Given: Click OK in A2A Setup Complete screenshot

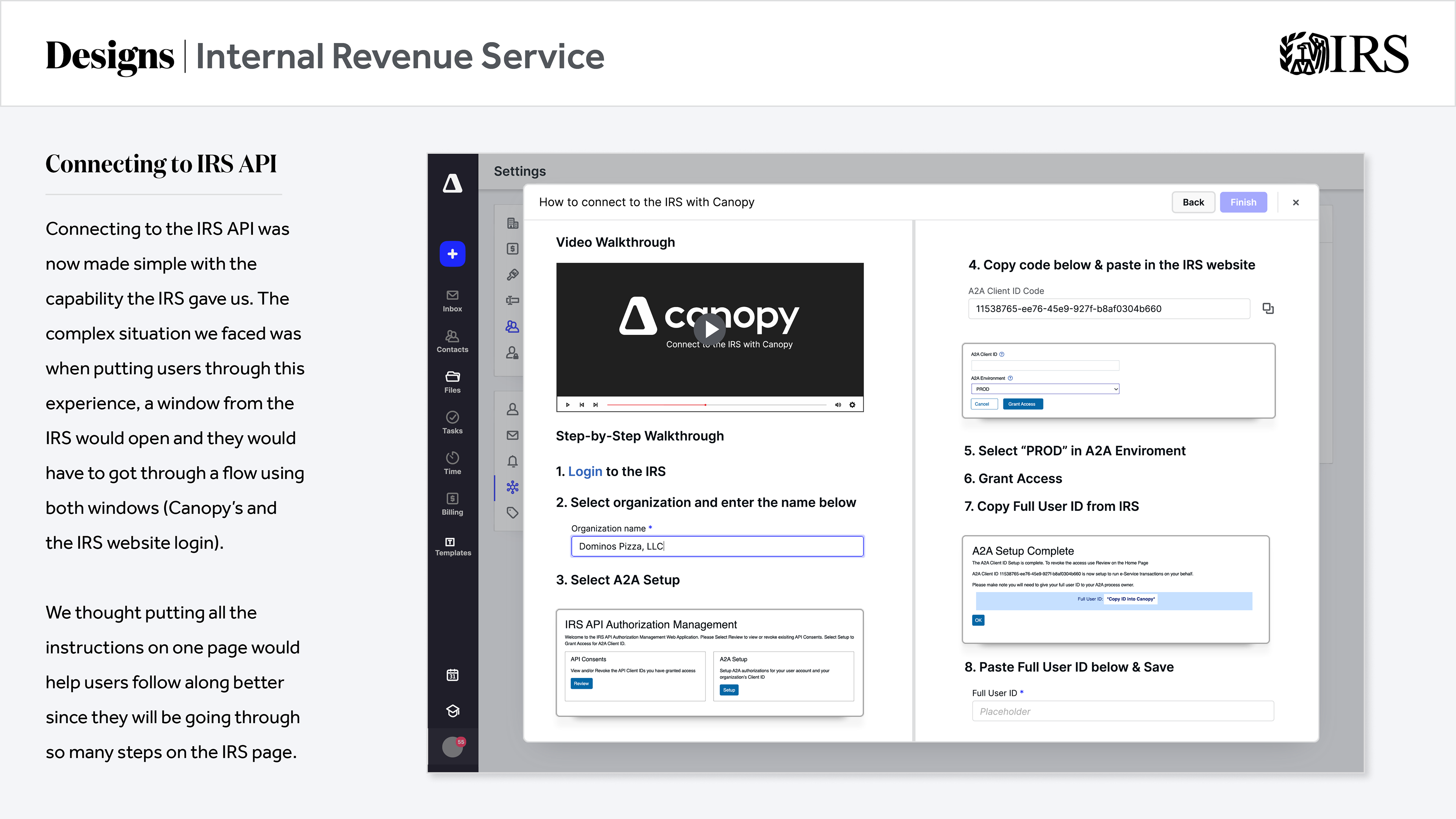Looking at the screenshot, I should point(978,620).
